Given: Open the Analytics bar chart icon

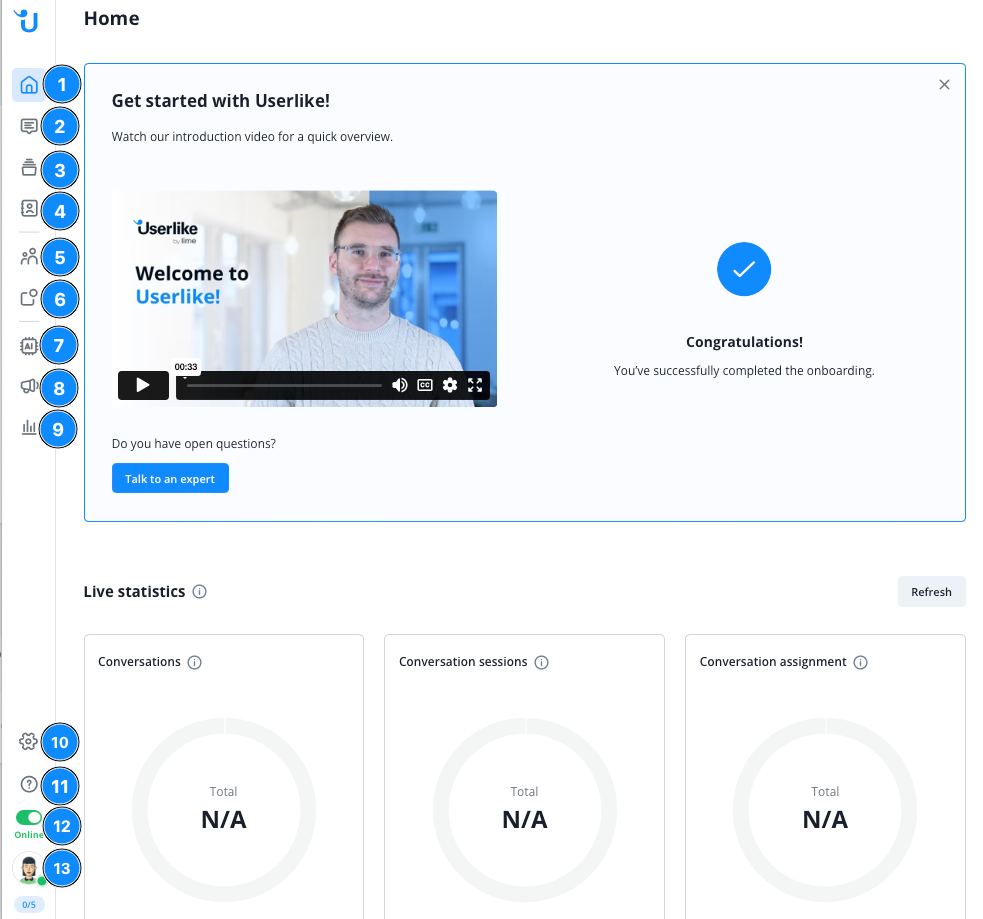Looking at the screenshot, I should tap(29, 428).
